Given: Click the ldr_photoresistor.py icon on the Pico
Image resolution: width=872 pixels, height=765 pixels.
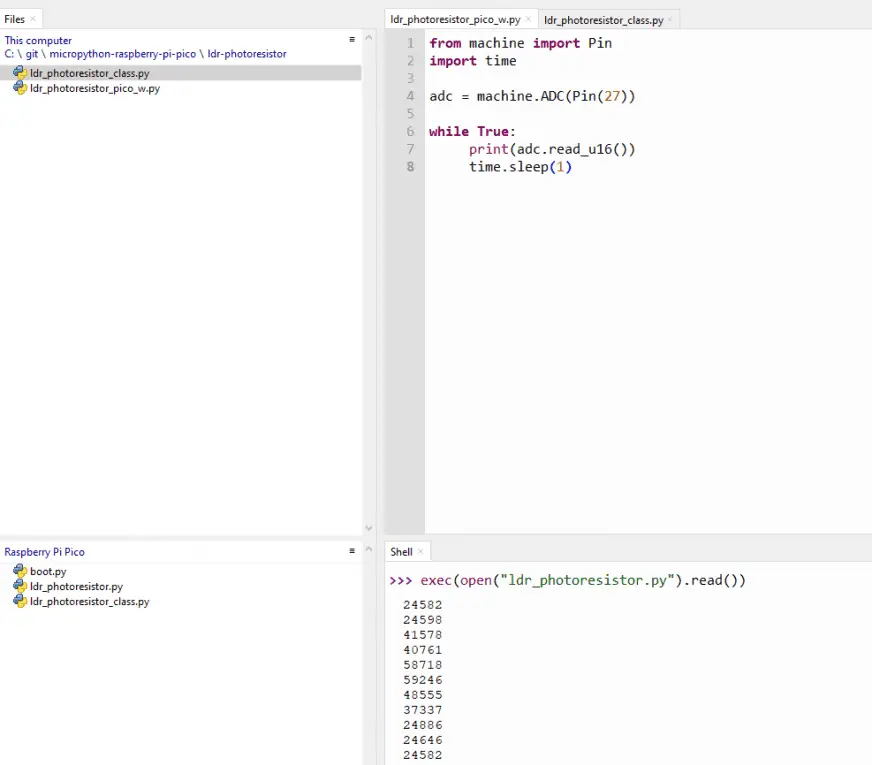Looking at the screenshot, I should (x=19, y=586).
